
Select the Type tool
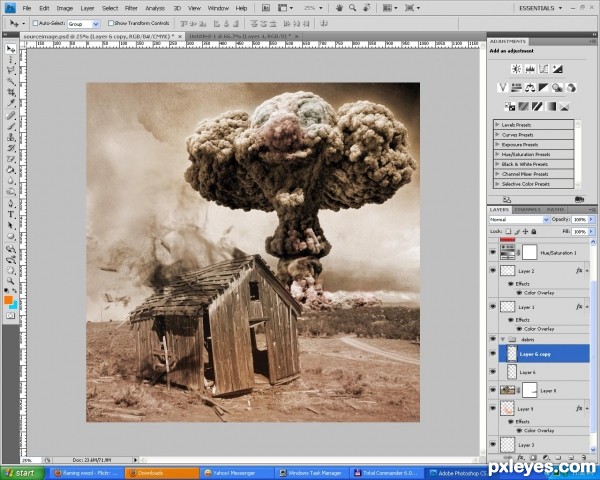[x=11, y=214]
